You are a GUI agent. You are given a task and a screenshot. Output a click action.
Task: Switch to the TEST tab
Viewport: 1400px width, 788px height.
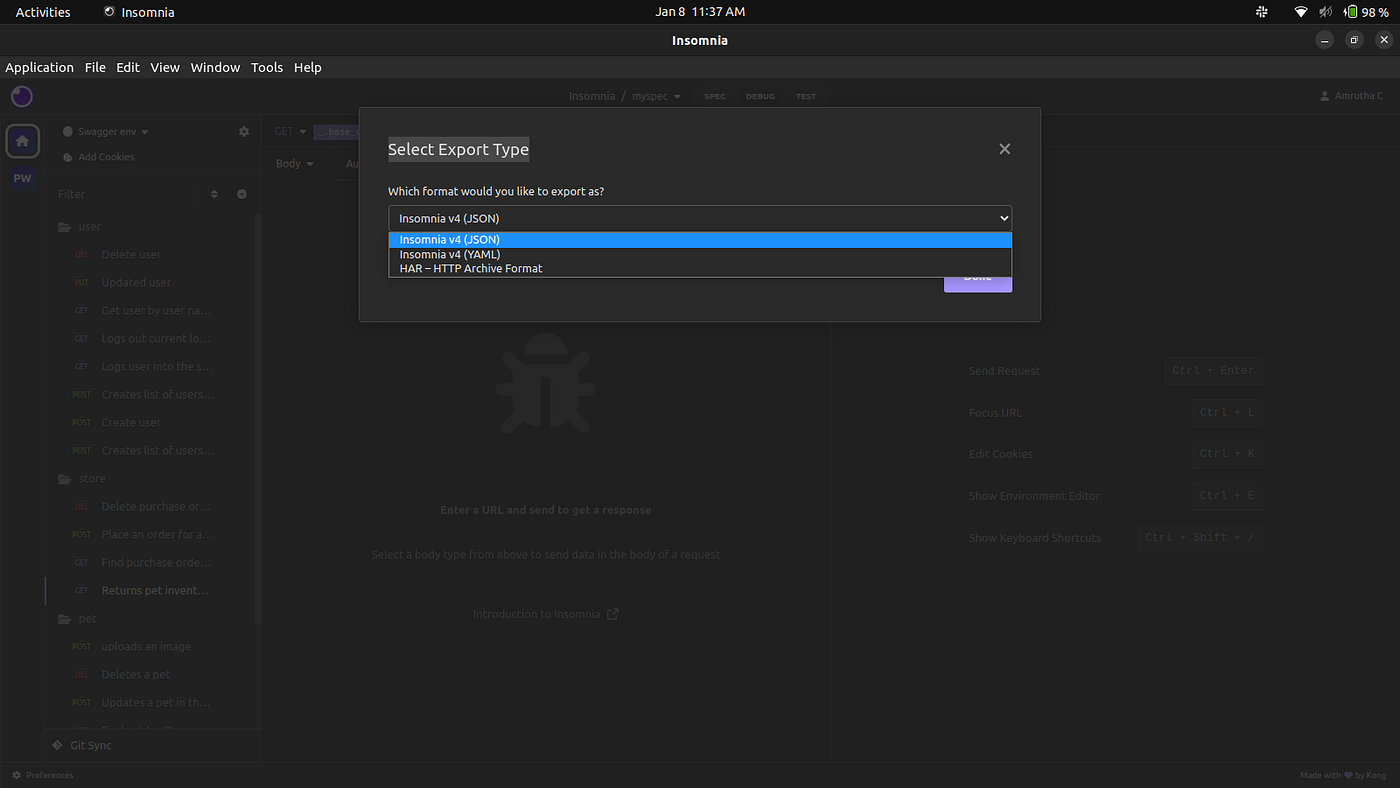point(806,97)
